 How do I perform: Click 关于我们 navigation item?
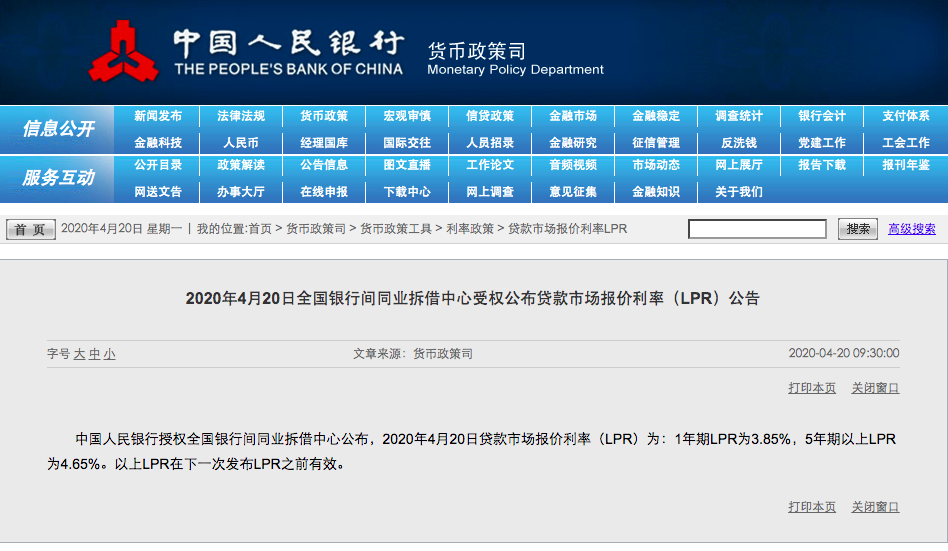(739, 191)
